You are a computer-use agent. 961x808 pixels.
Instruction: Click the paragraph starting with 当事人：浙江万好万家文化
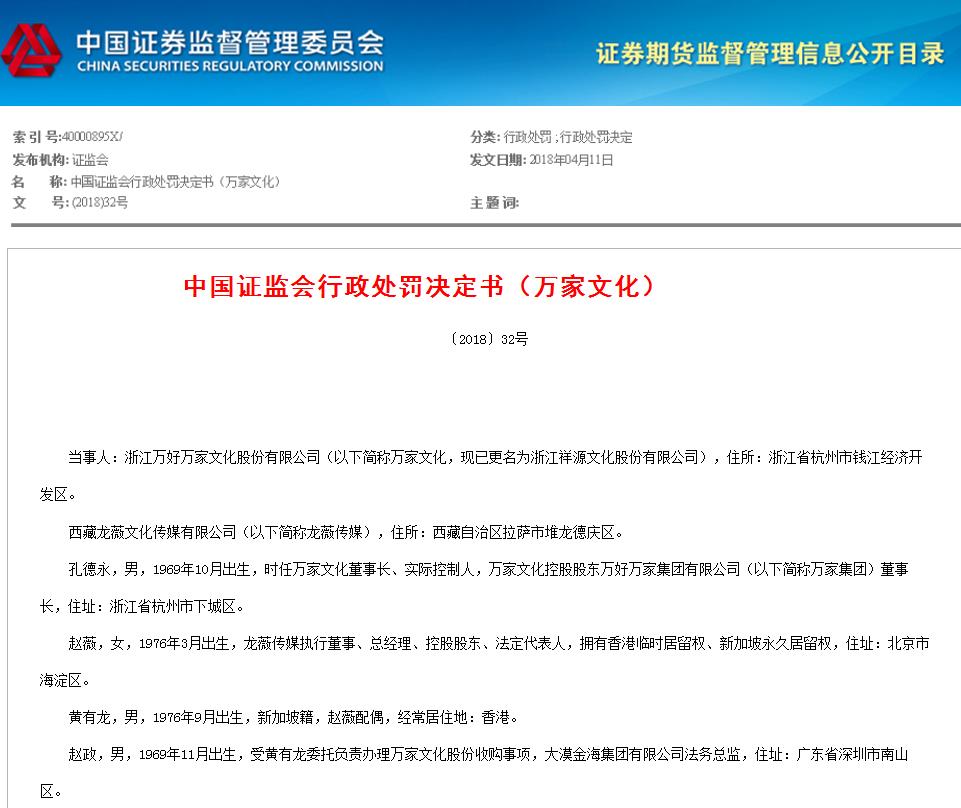pyautogui.click(x=495, y=457)
